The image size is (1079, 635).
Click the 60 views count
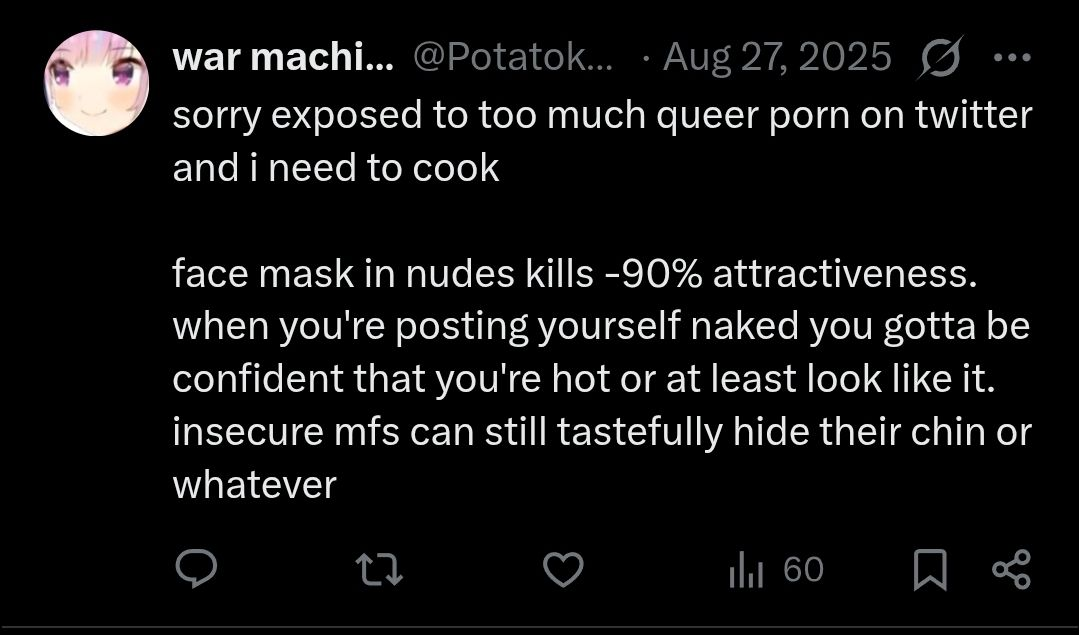pos(803,570)
